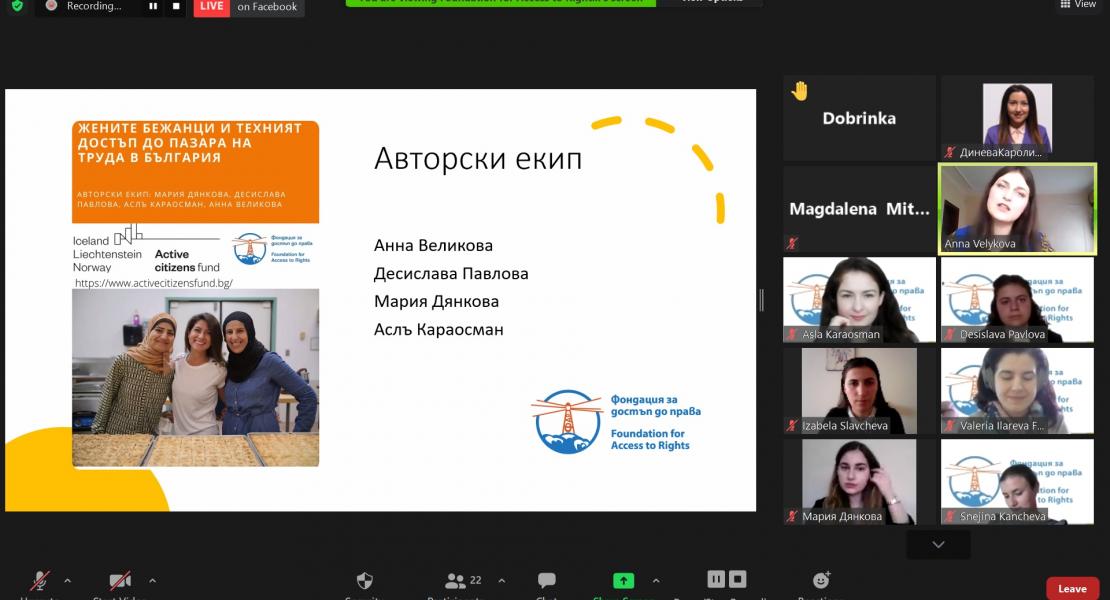Click the name Анна Великова on slide

[433, 246]
